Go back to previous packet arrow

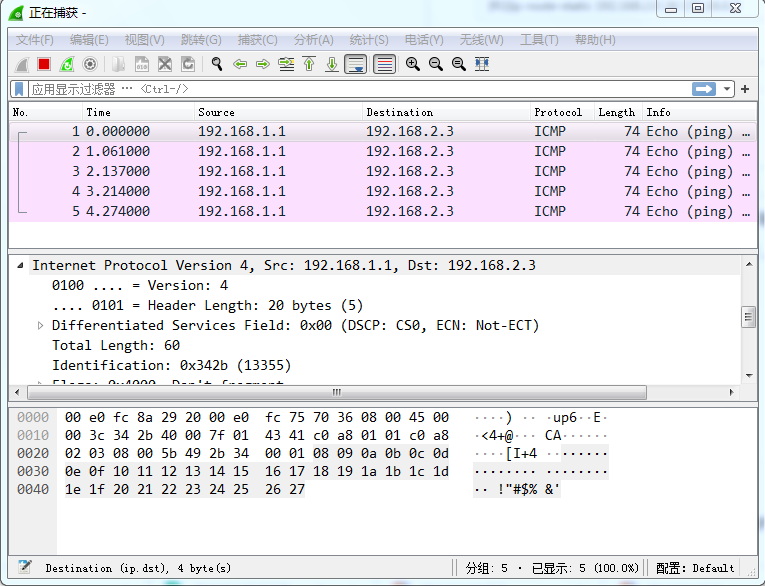(240, 64)
